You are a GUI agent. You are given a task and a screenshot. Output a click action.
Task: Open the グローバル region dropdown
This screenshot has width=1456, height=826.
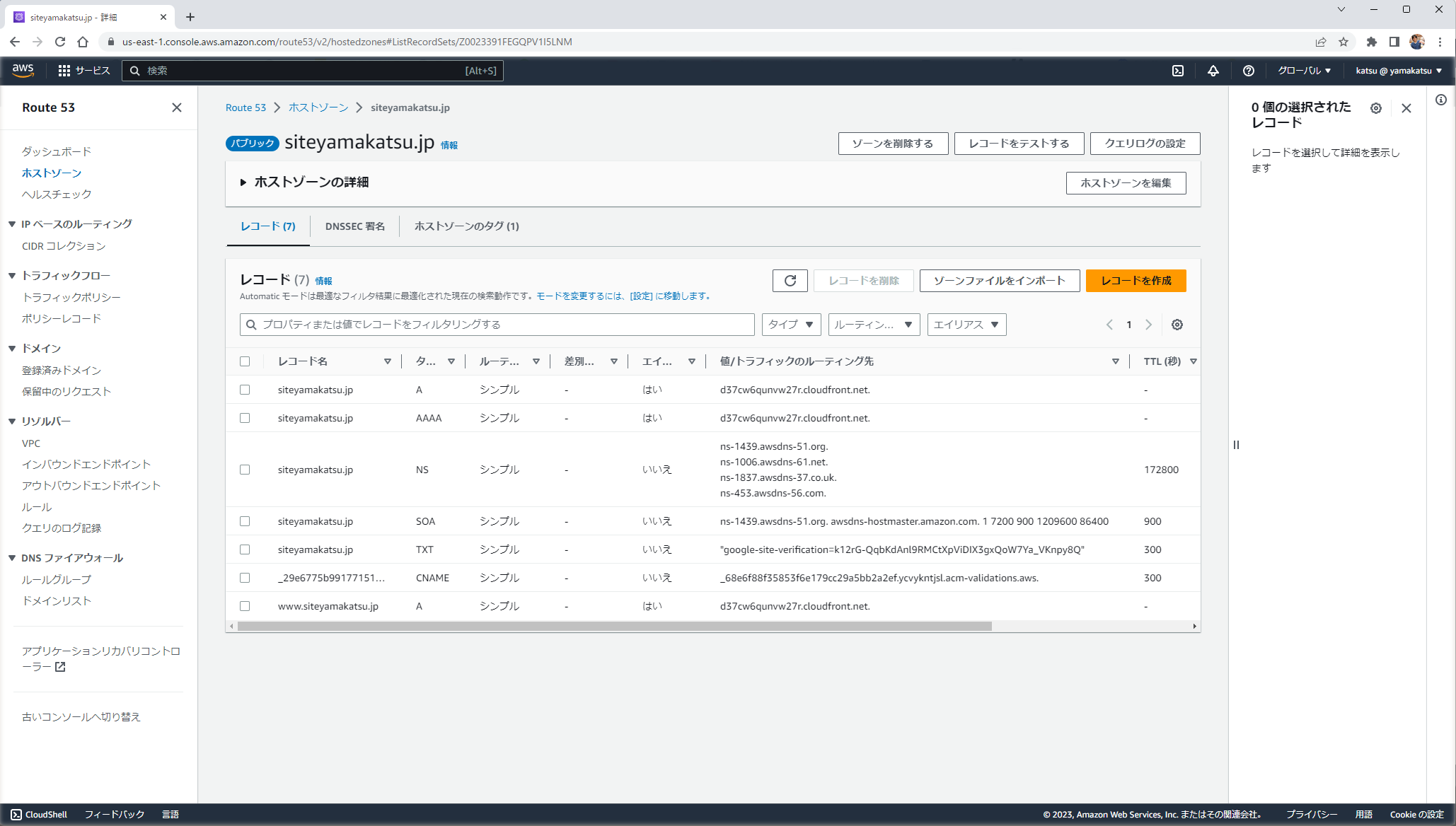pos(1305,71)
